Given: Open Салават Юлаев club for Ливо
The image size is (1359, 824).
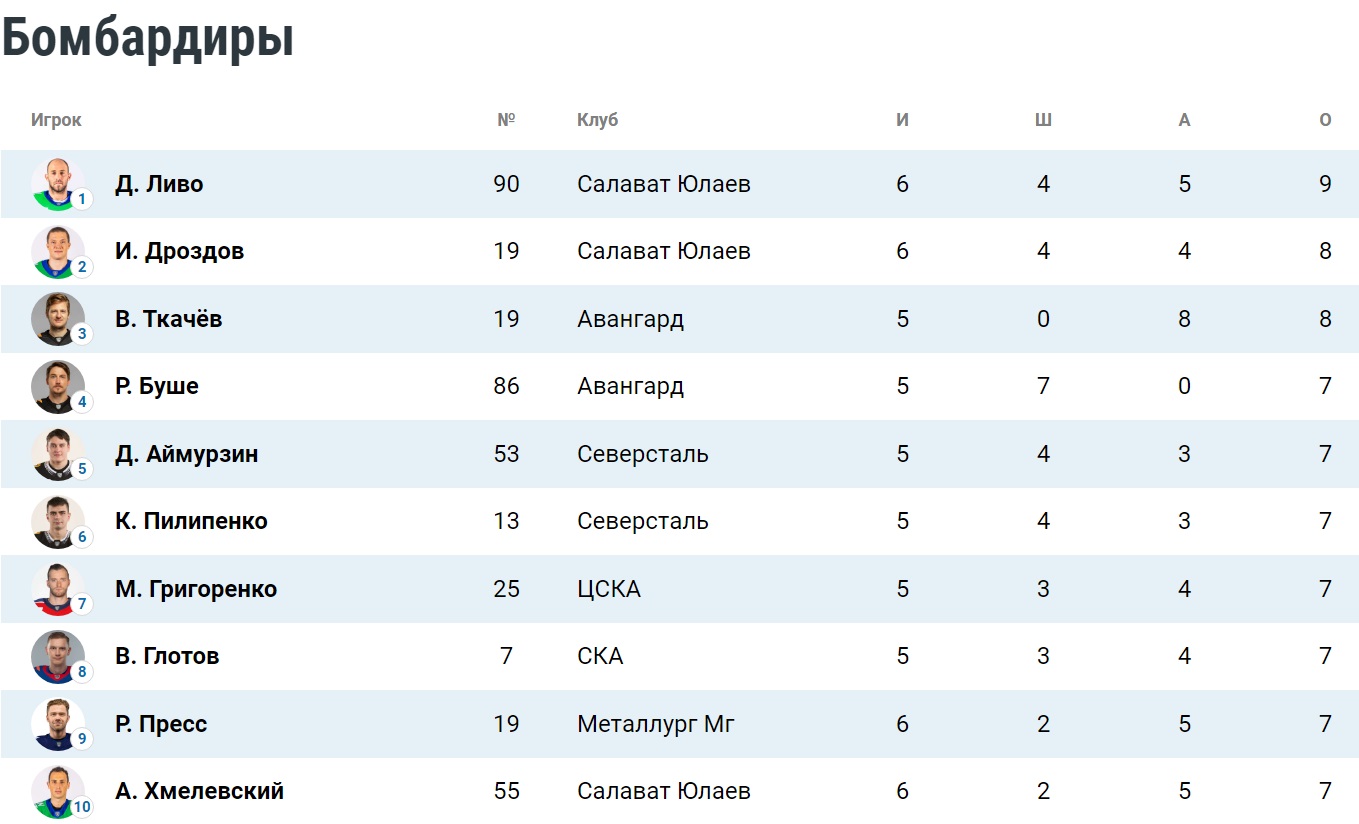Looking at the screenshot, I should tap(664, 184).
